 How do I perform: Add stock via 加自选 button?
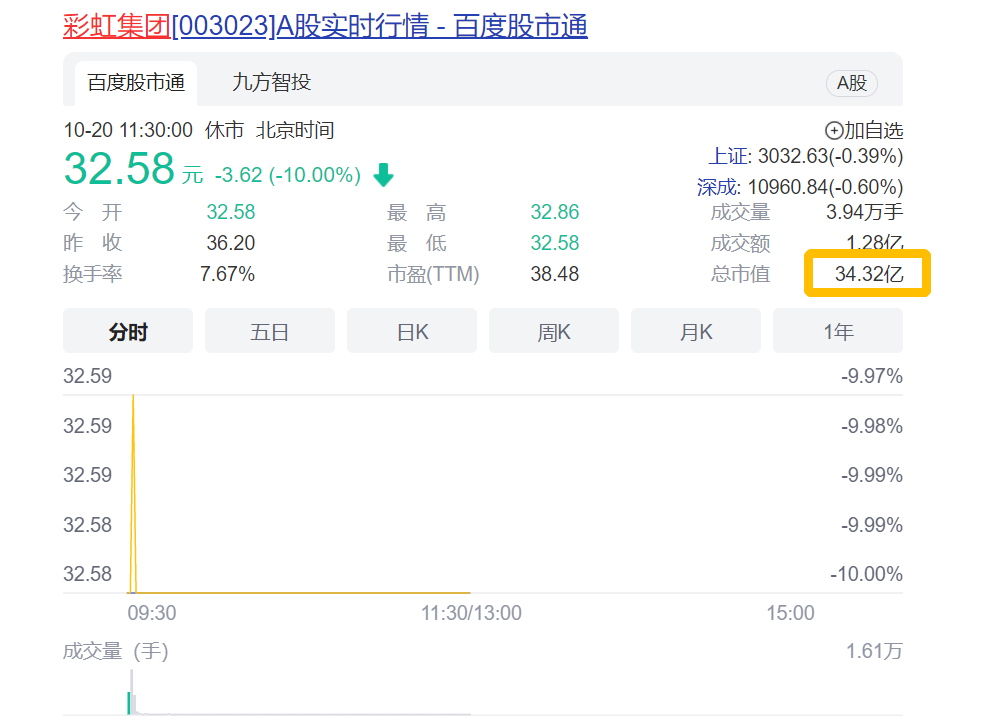(864, 130)
